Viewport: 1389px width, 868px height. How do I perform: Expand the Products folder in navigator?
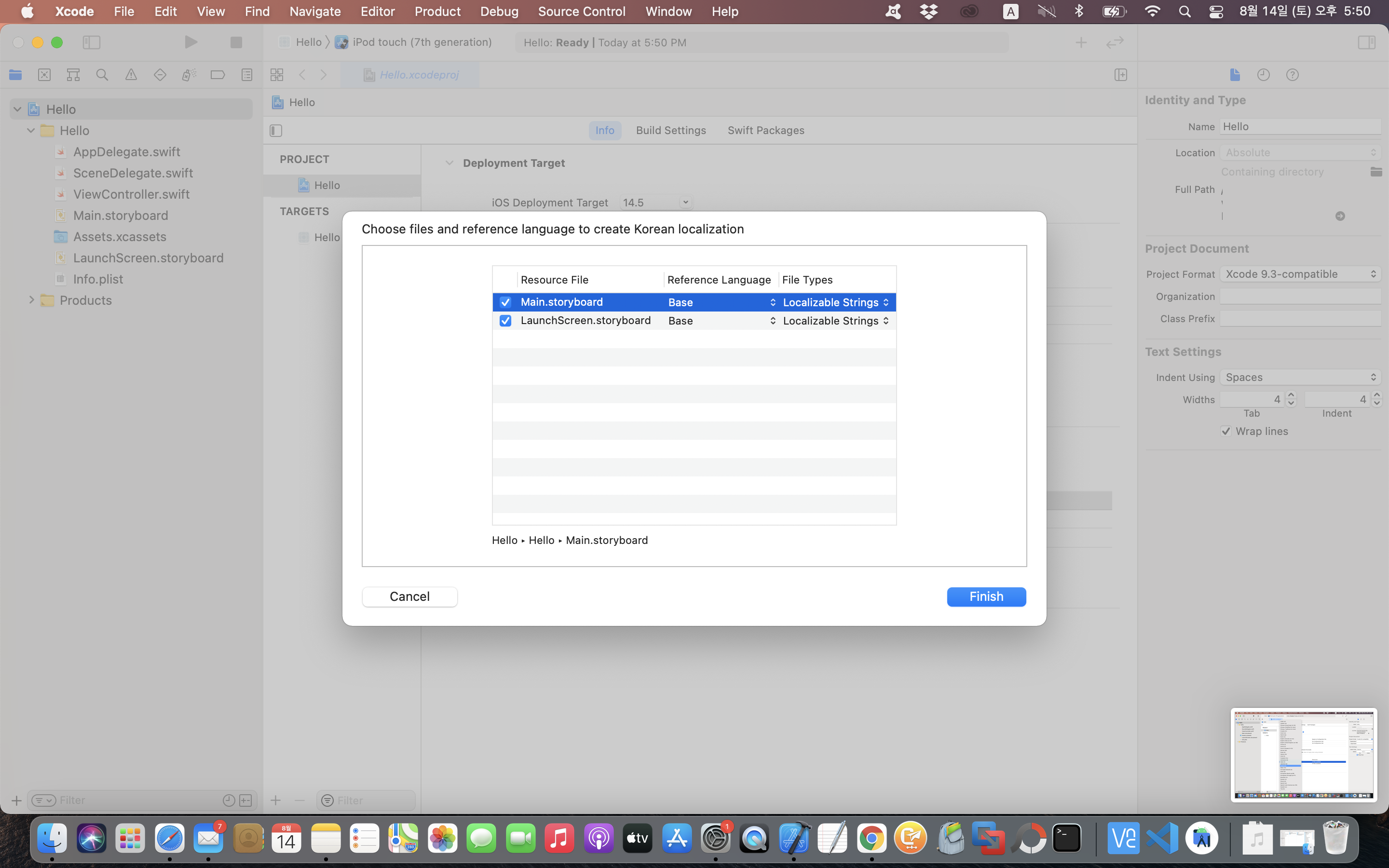[31, 299]
